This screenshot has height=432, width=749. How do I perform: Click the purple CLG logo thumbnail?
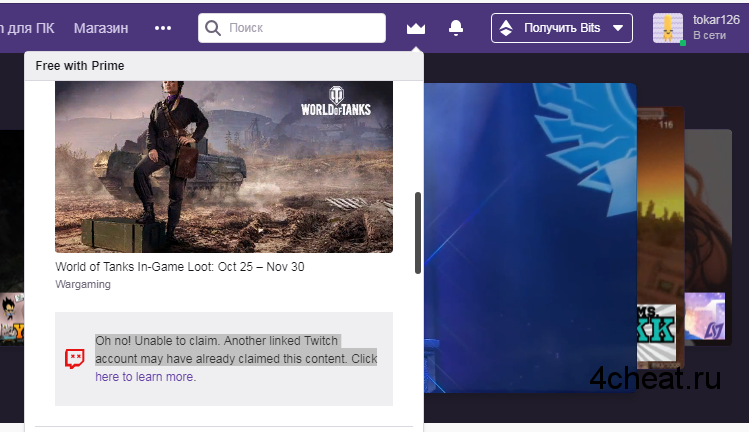[x=705, y=316]
